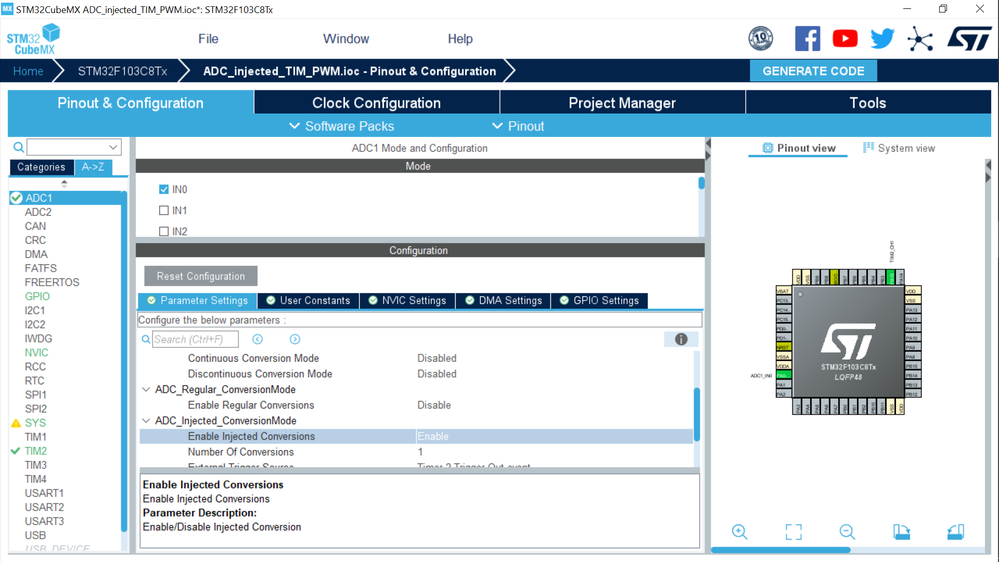Rotate the chip clockwise icon

[902, 531]
